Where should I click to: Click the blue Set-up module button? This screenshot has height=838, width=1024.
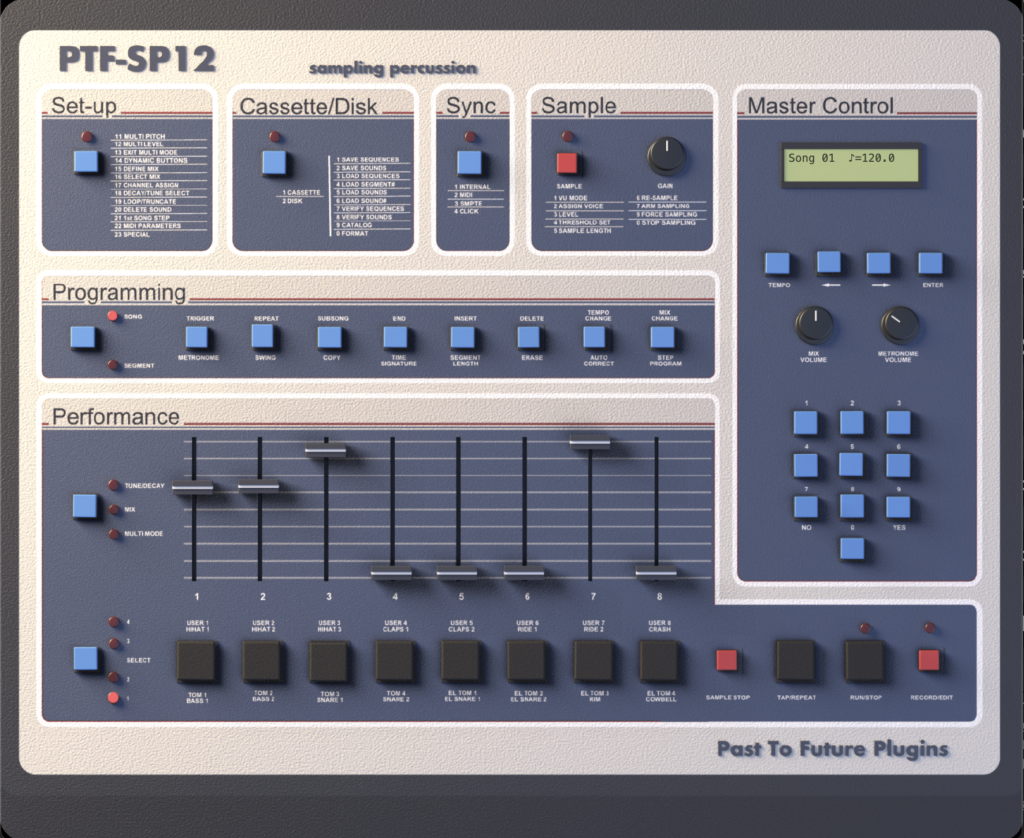(x=86, y=161)
